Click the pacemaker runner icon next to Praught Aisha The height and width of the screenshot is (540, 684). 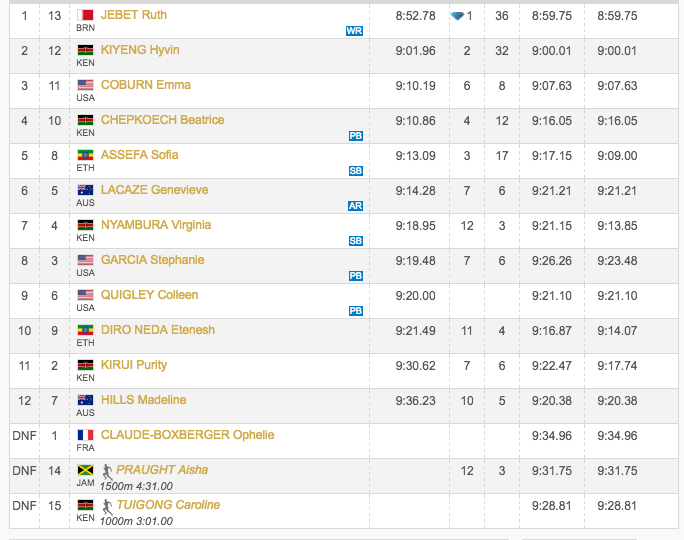[x=107, y=470]
